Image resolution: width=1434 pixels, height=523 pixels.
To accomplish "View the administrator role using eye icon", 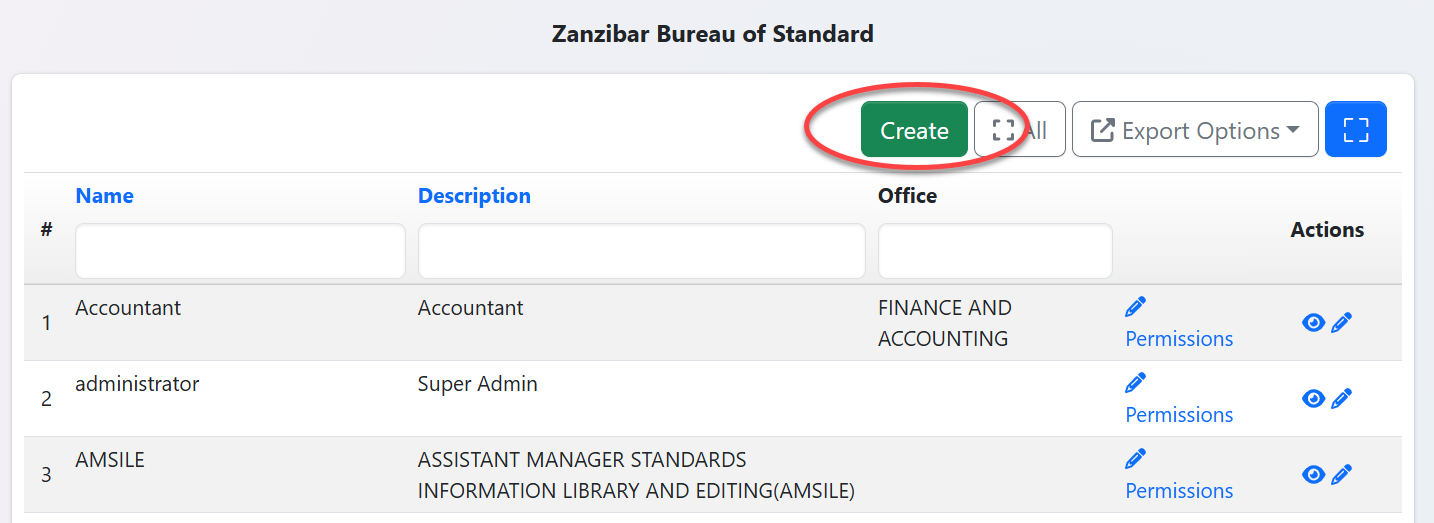I will coord(1314,398).
